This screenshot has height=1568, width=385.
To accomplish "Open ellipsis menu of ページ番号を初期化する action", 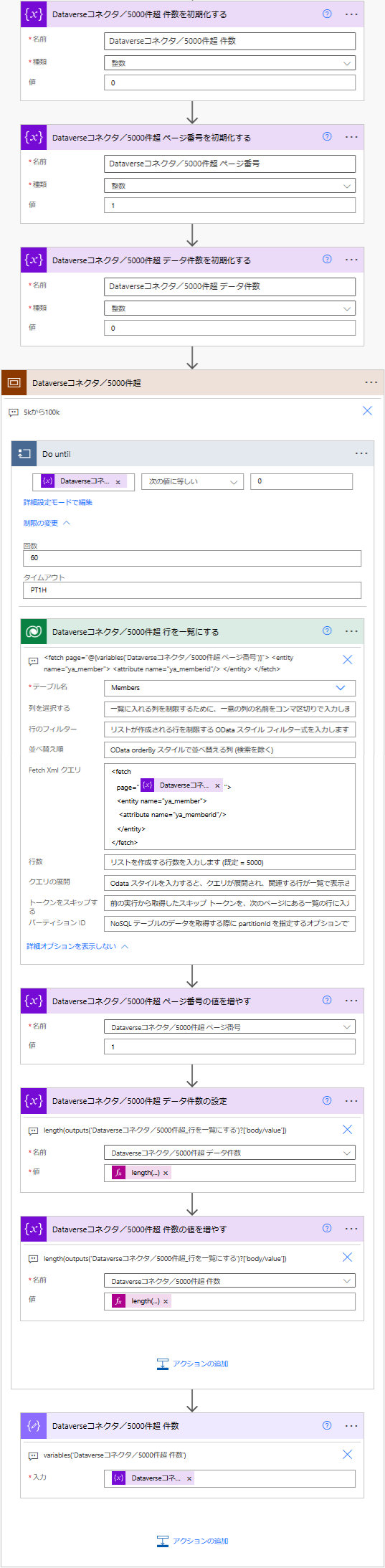I will 351,136.
